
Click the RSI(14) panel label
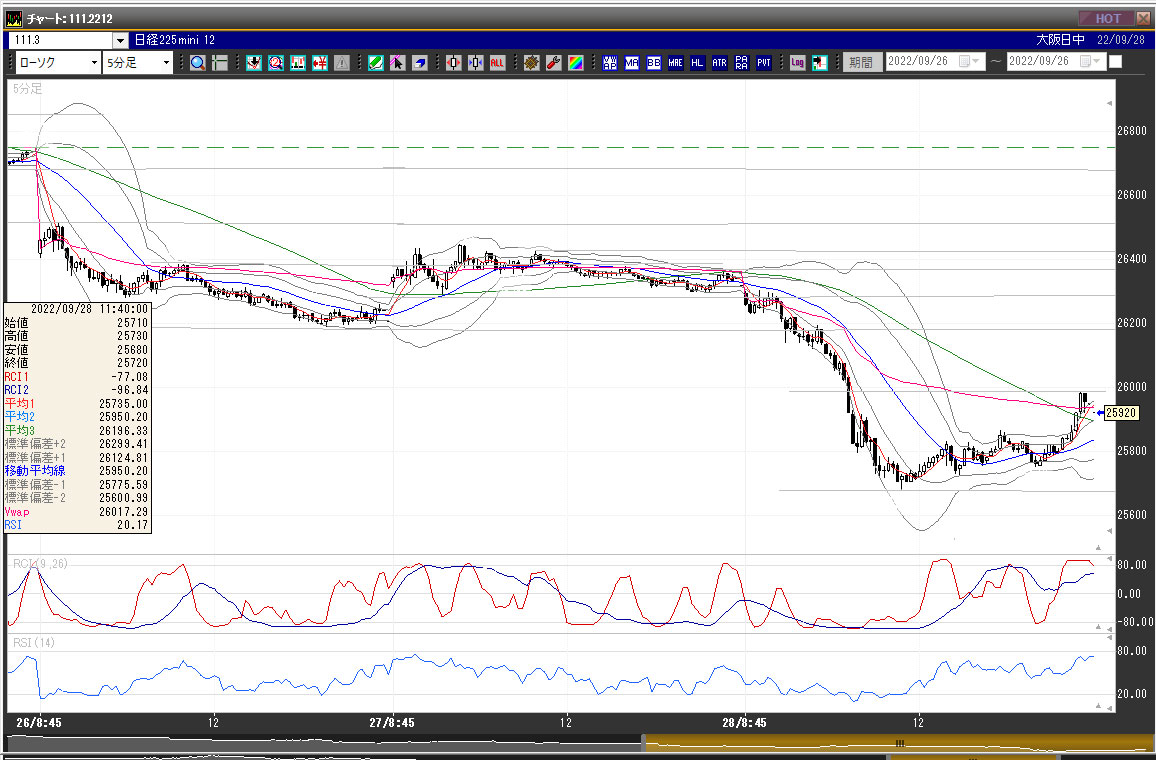point(34,643)
